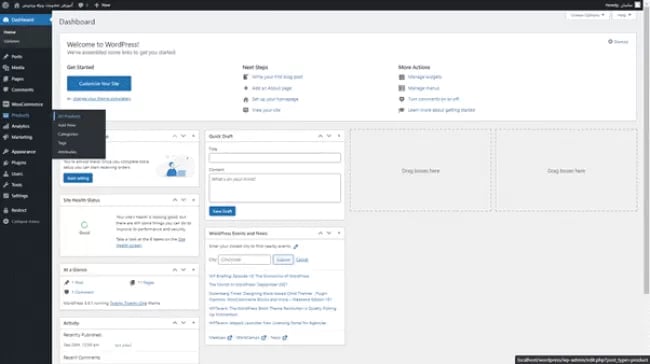Click the Turn comments on or off link
The width and height of the screenshot is (650, 364).
click(433, 99)
